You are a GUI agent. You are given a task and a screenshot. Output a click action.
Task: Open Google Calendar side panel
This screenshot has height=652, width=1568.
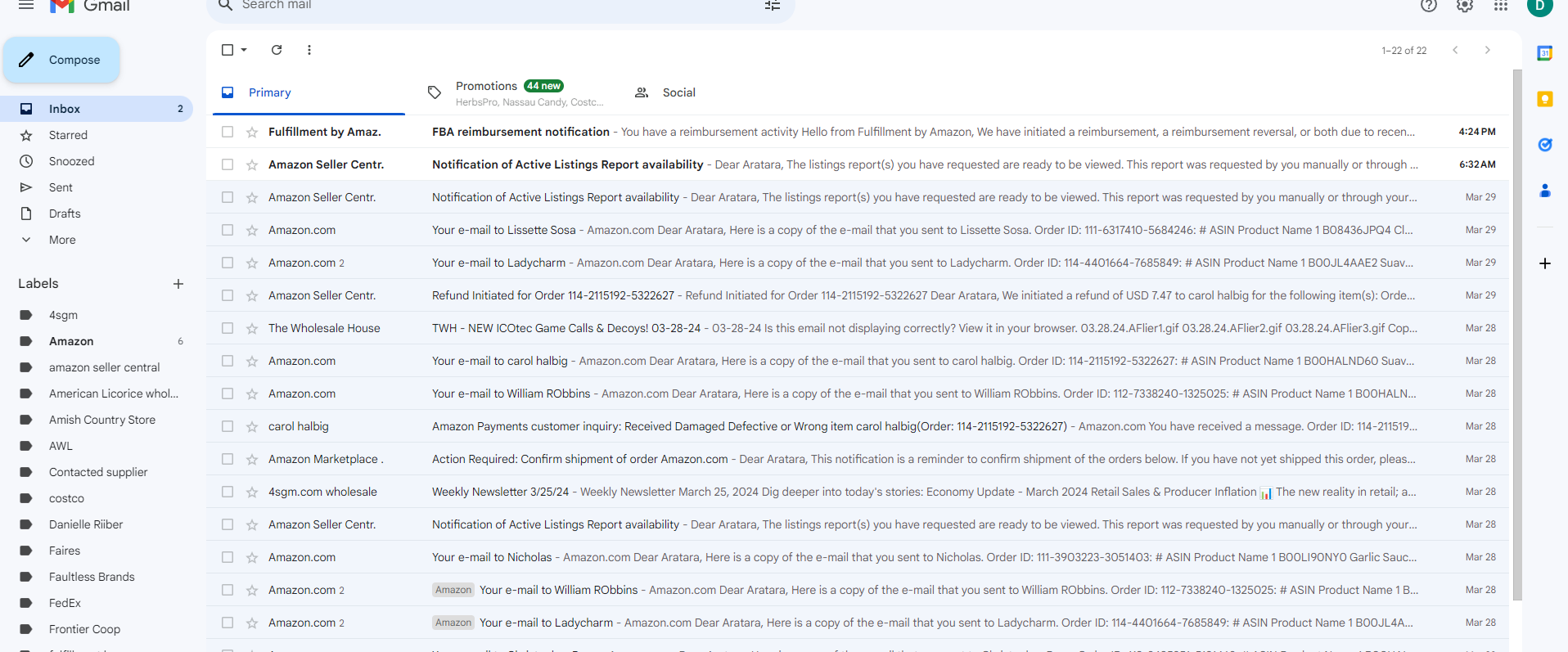pos(1545,53)
